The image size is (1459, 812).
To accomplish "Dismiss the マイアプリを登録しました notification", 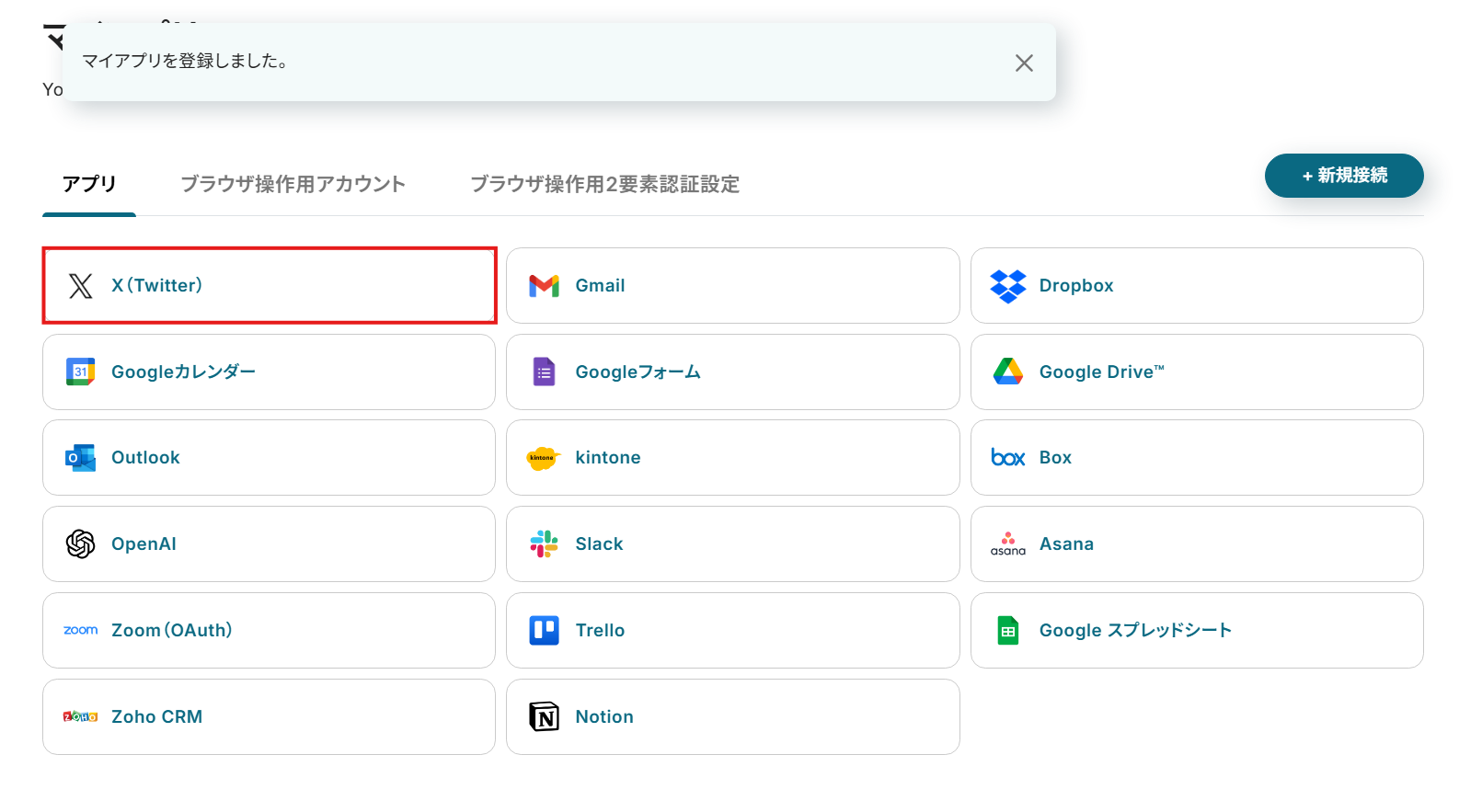I will (1024, 63).
